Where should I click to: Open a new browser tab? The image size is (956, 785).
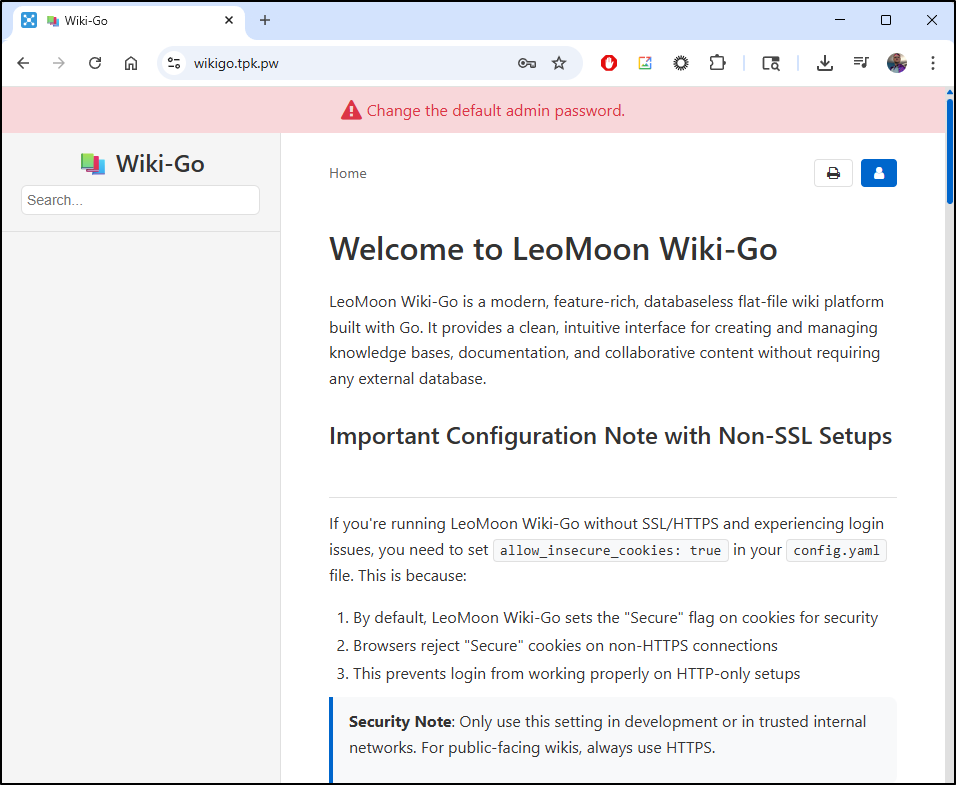click(x=265, y=20)
